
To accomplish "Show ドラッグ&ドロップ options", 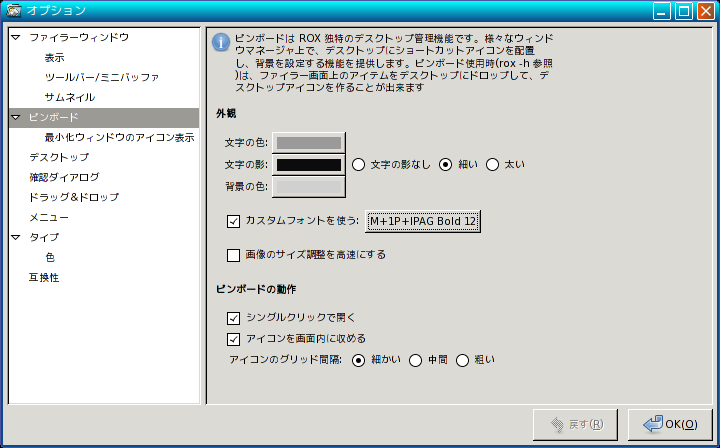I will pyautogui.click(x=73, y=197).
